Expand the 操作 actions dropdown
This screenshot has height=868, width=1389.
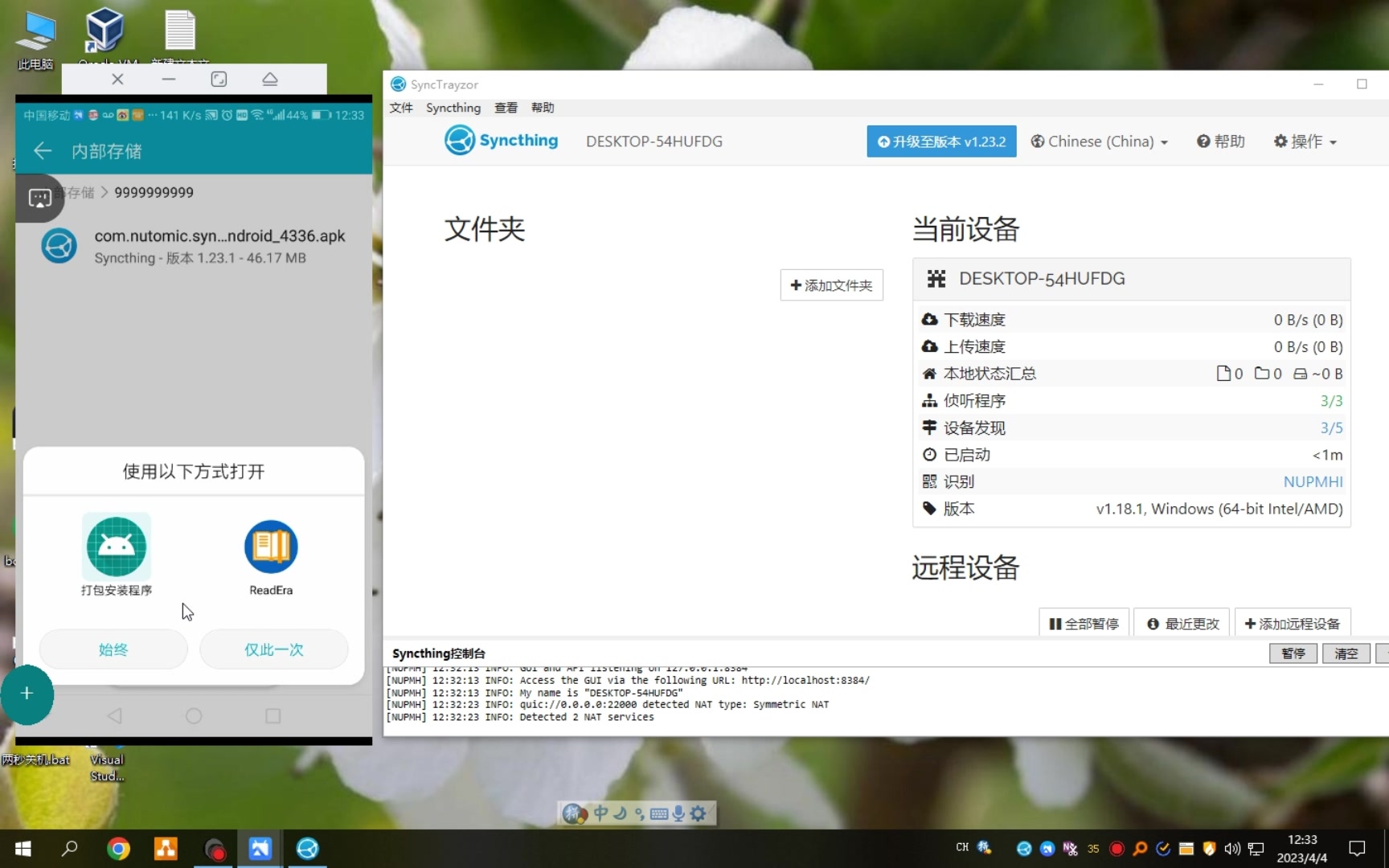pyautogui.click(x=1305, y=141)
